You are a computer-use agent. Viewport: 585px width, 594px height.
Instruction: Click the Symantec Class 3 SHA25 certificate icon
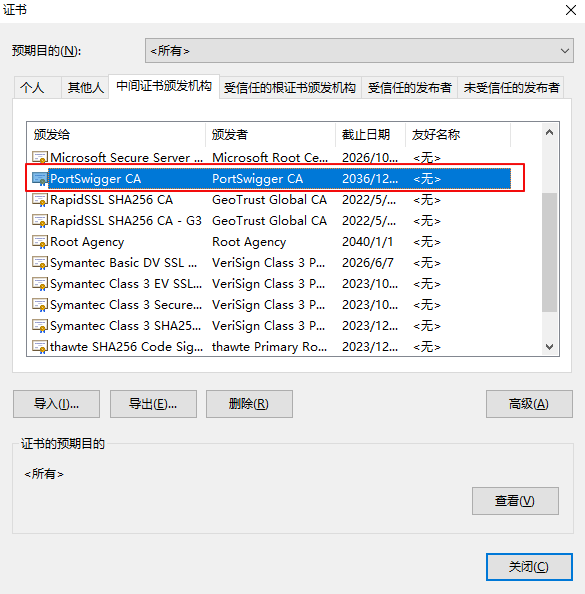pyautogui.click(x=40, y=326)
